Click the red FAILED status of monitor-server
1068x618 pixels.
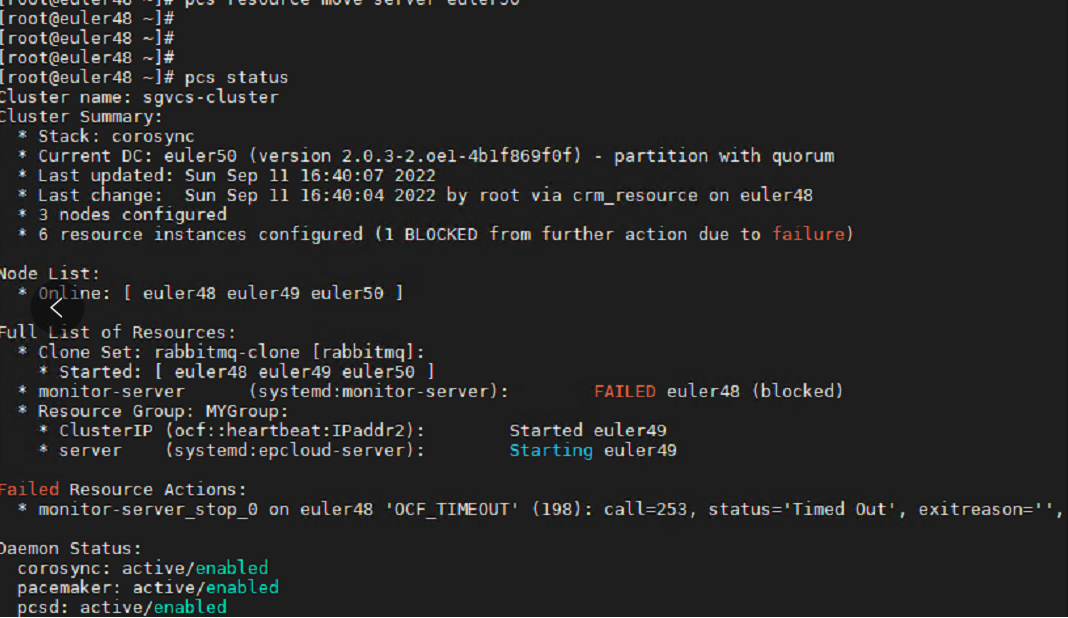pos(624,391)
